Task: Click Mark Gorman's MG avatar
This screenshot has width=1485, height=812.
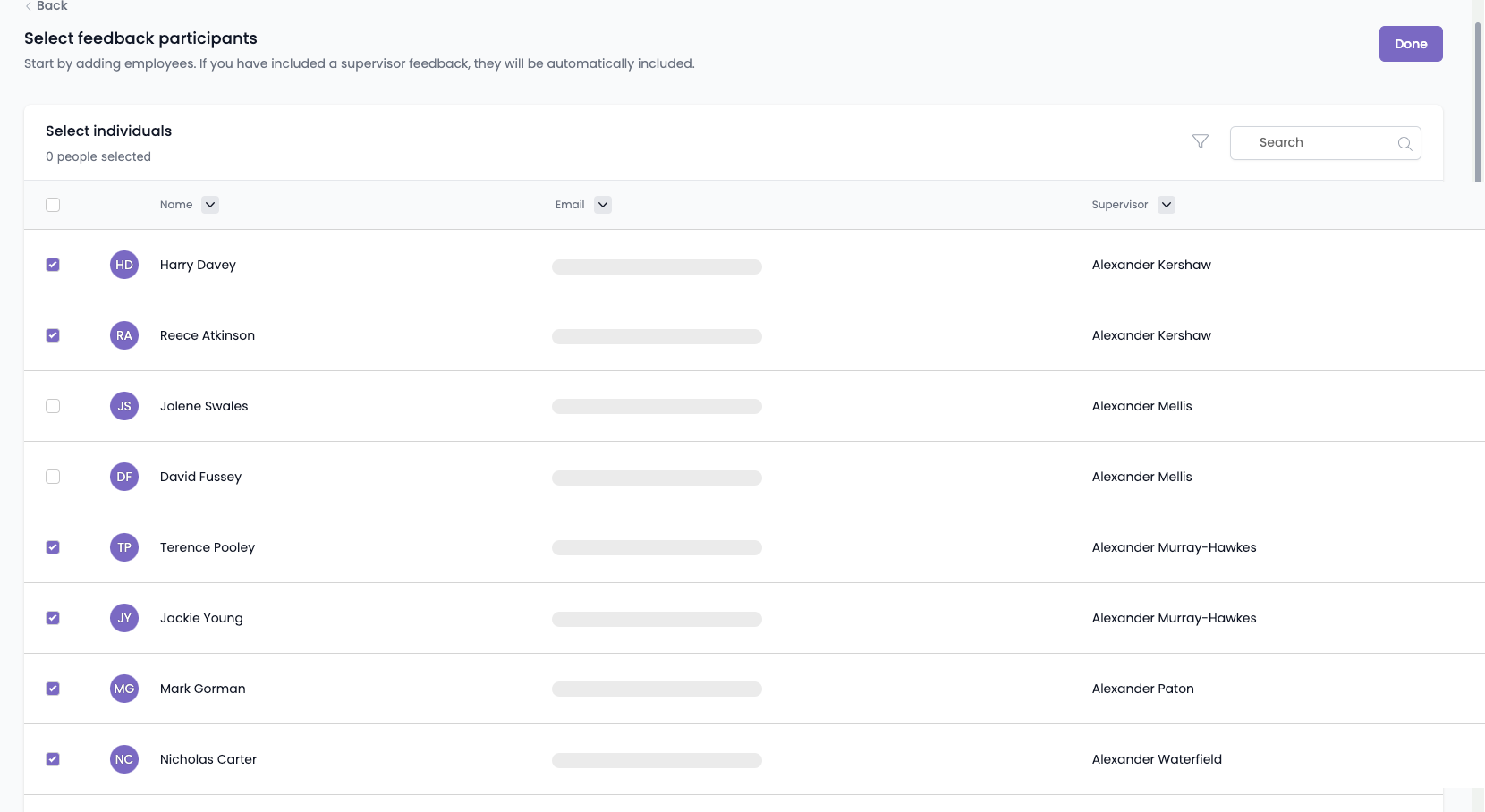Action: pos(124,689)
